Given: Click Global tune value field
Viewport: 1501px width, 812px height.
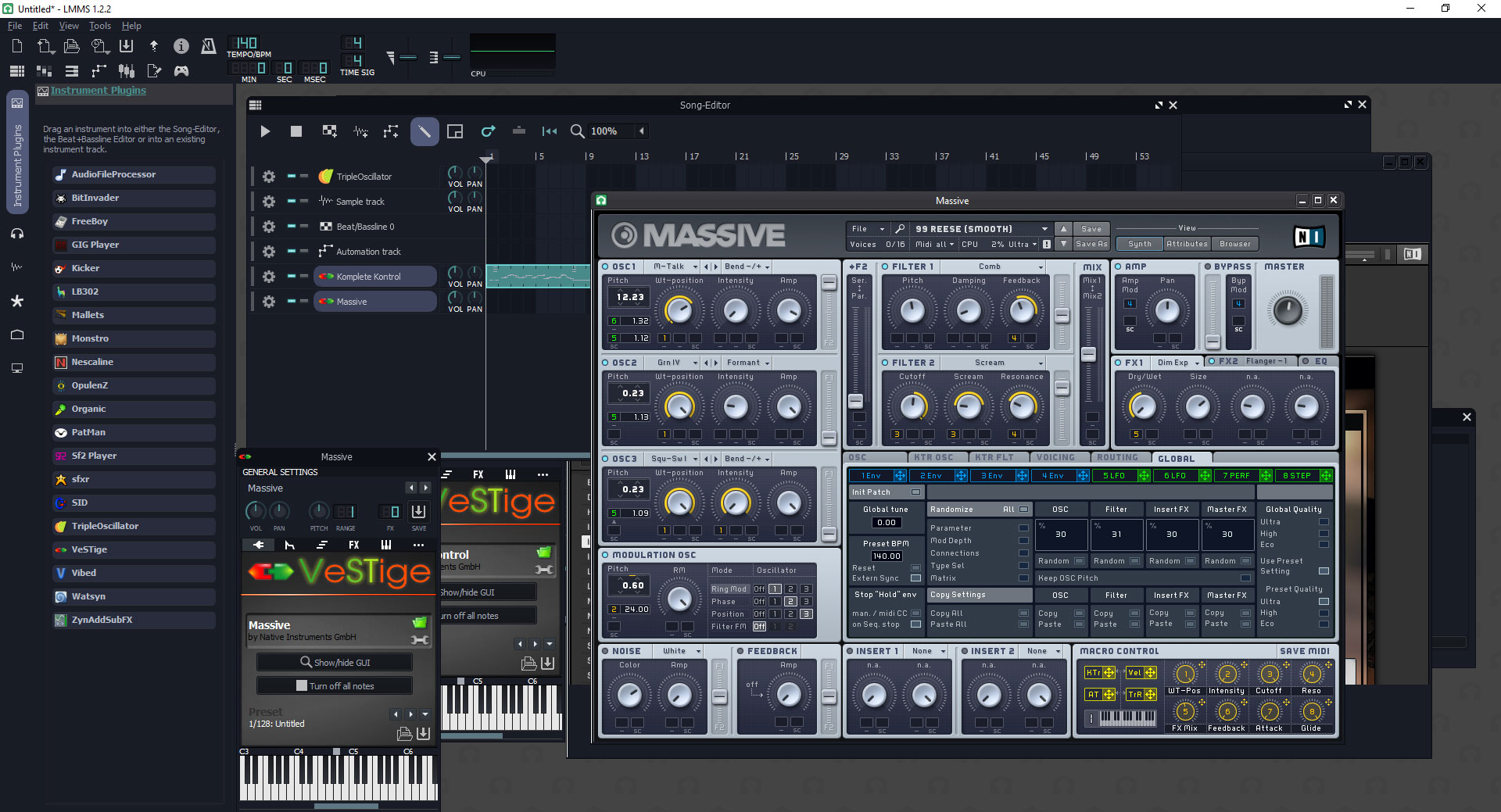Looking at the screenshot, I should pos(887,523).
